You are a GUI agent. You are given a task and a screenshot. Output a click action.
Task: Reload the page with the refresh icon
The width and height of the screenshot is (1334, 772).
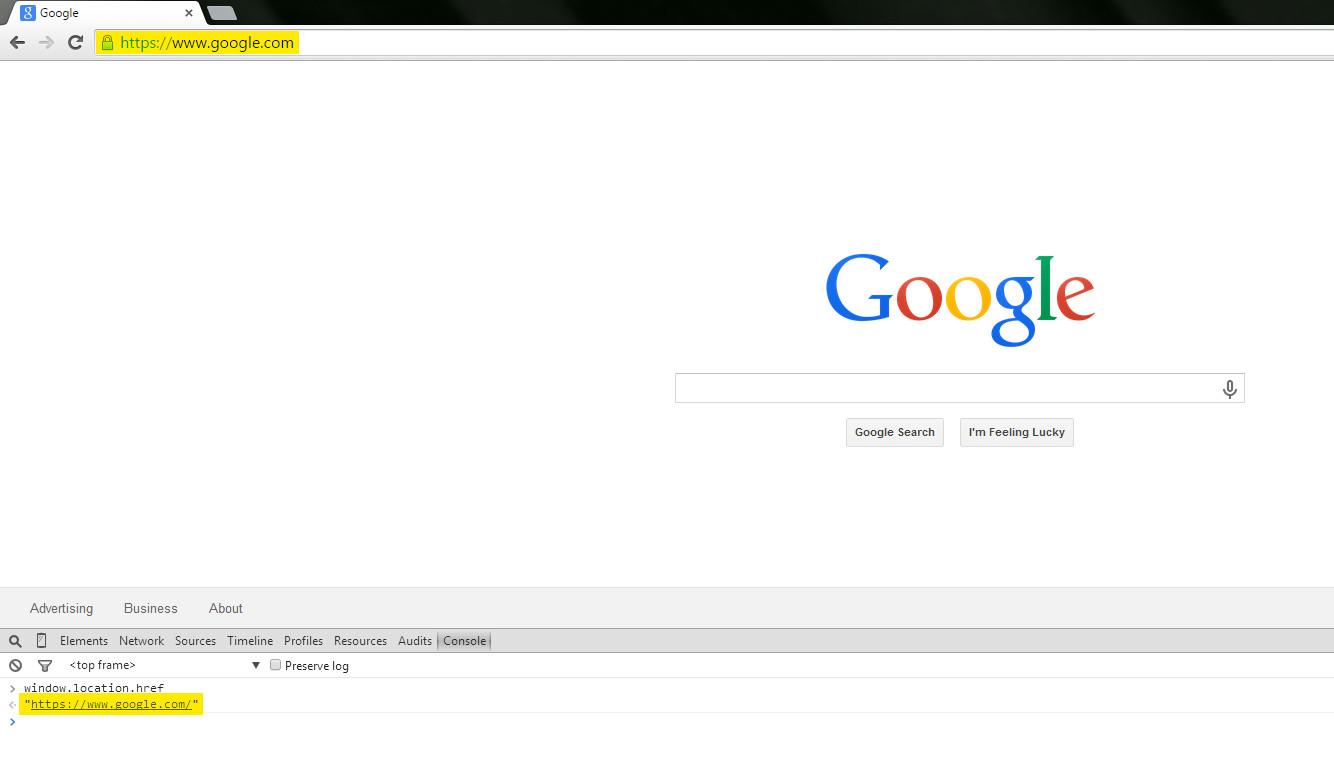click(x=75, y=42)
